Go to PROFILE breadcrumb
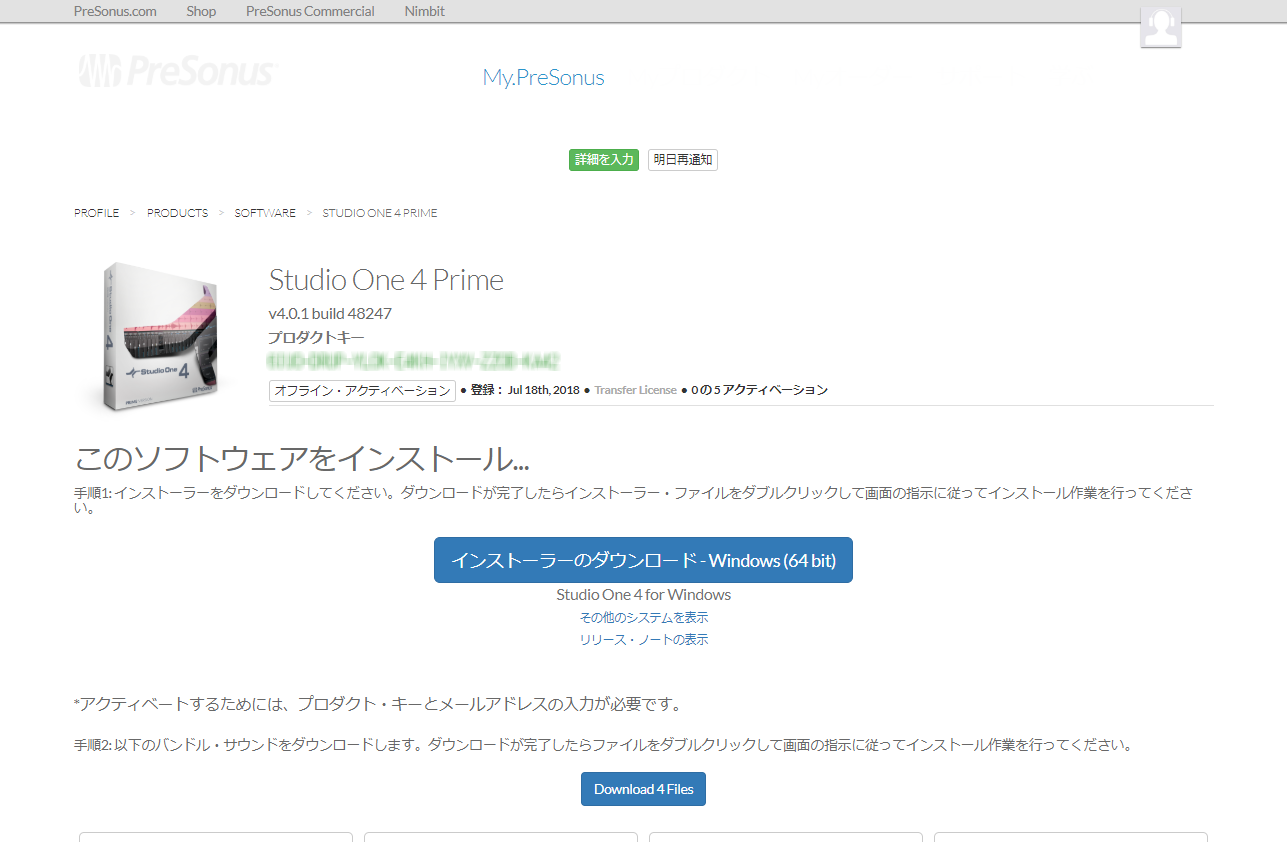This screenshot has width=1287, height=842. tap(97, 213)
